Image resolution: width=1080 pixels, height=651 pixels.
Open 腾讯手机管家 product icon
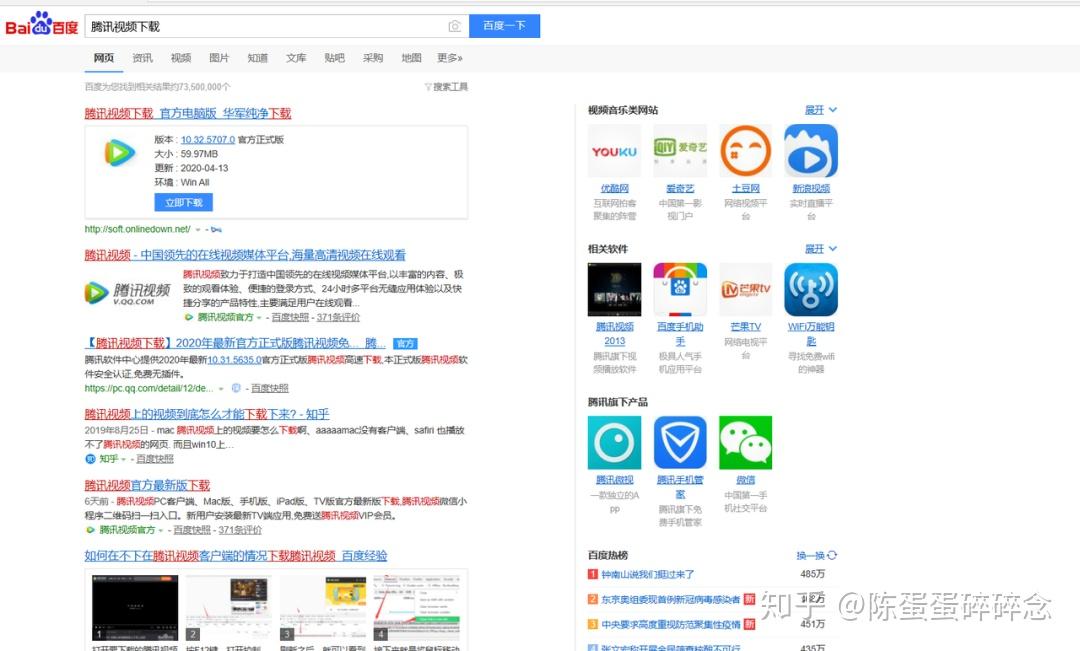680,442
